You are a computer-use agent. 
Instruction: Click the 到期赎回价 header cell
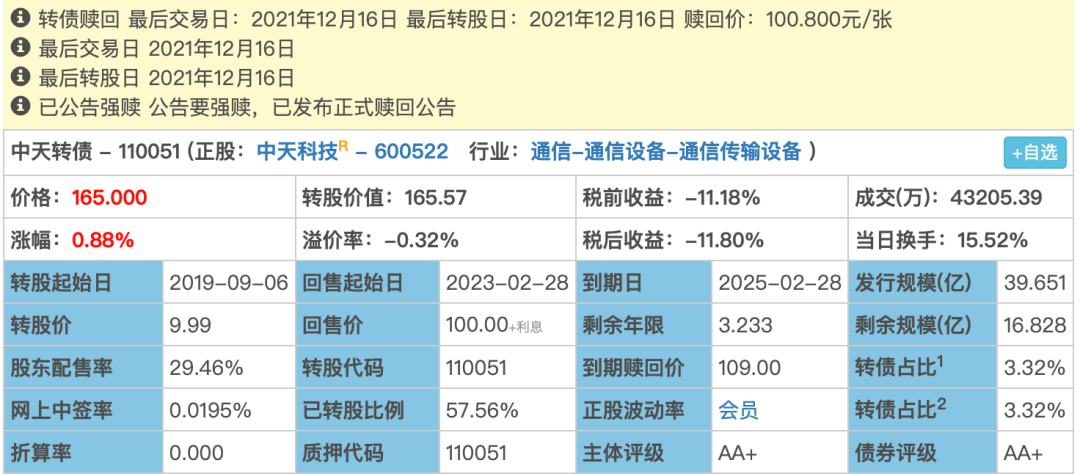[643, 368]
